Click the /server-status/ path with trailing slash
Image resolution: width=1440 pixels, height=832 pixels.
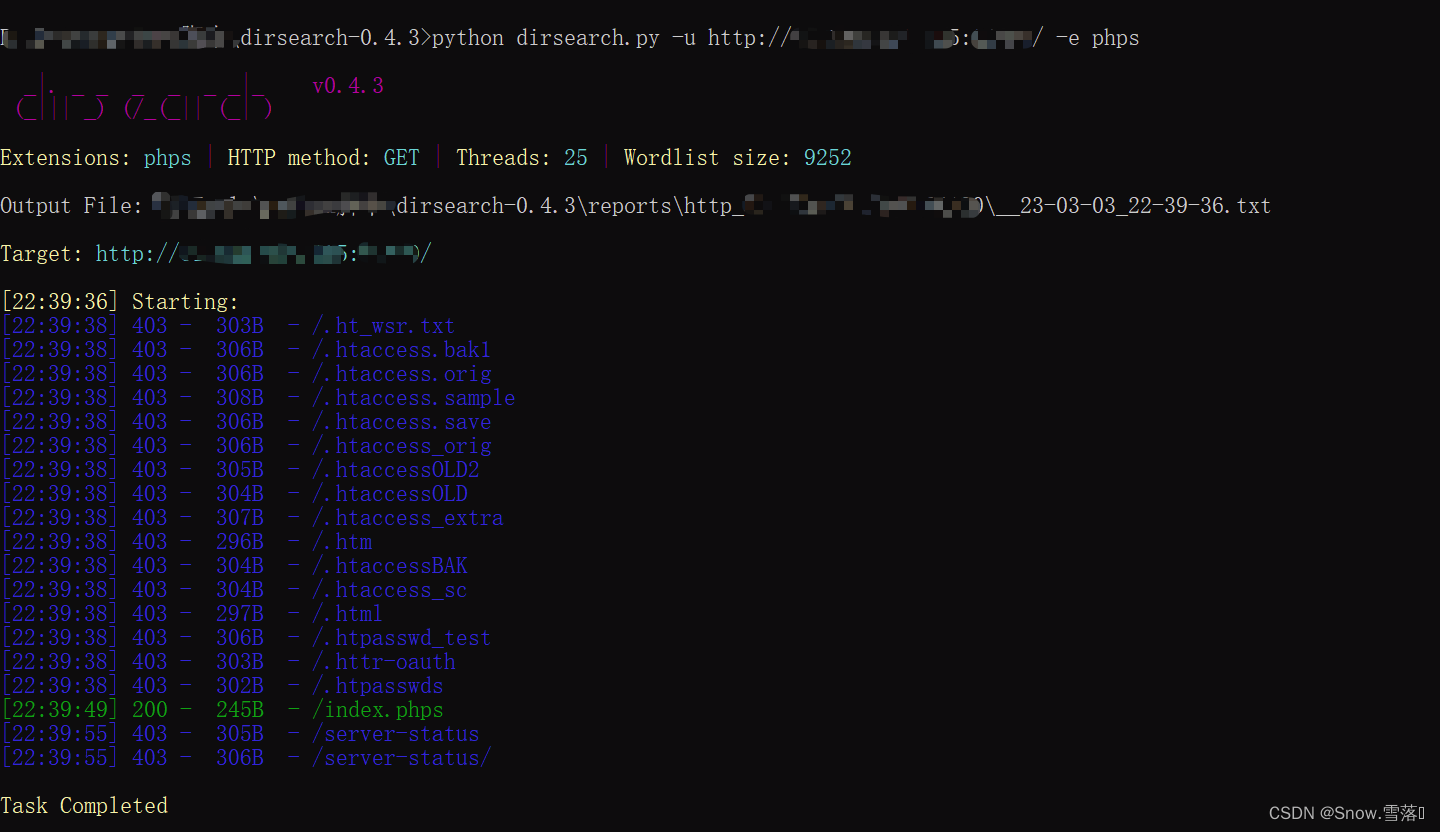402,758
